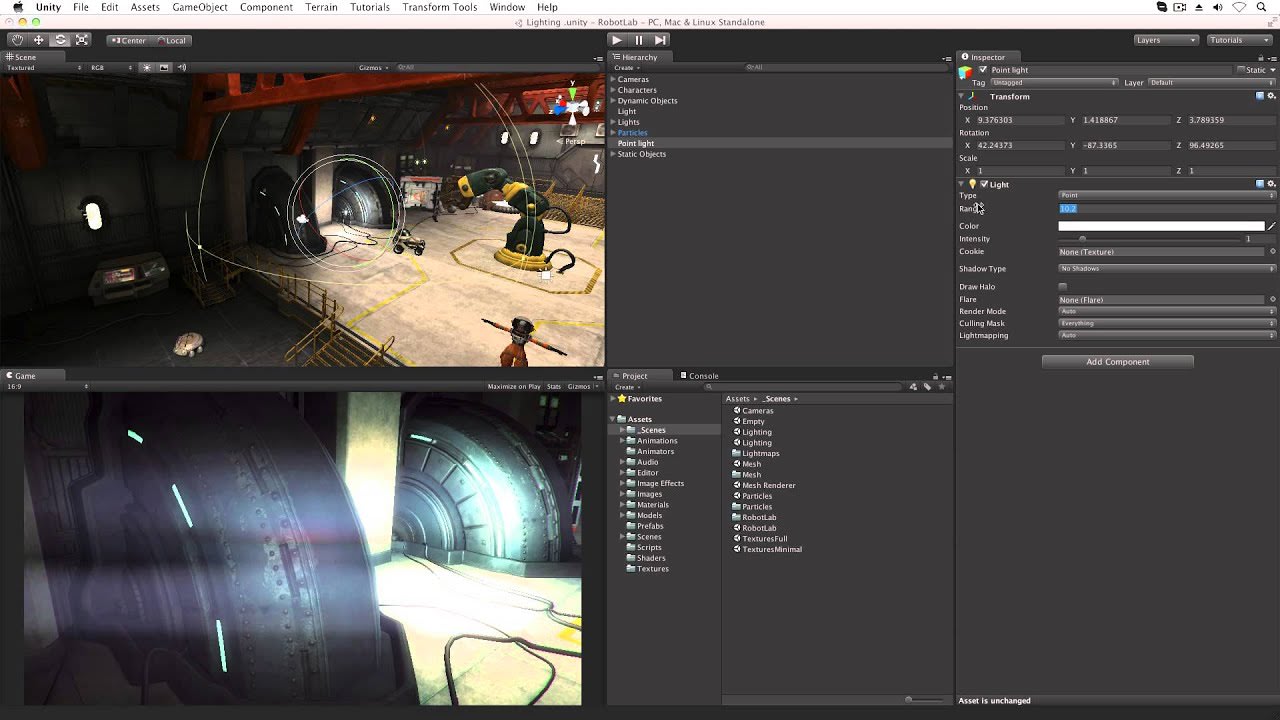Click the Maximize on Play button

(514, 386)
